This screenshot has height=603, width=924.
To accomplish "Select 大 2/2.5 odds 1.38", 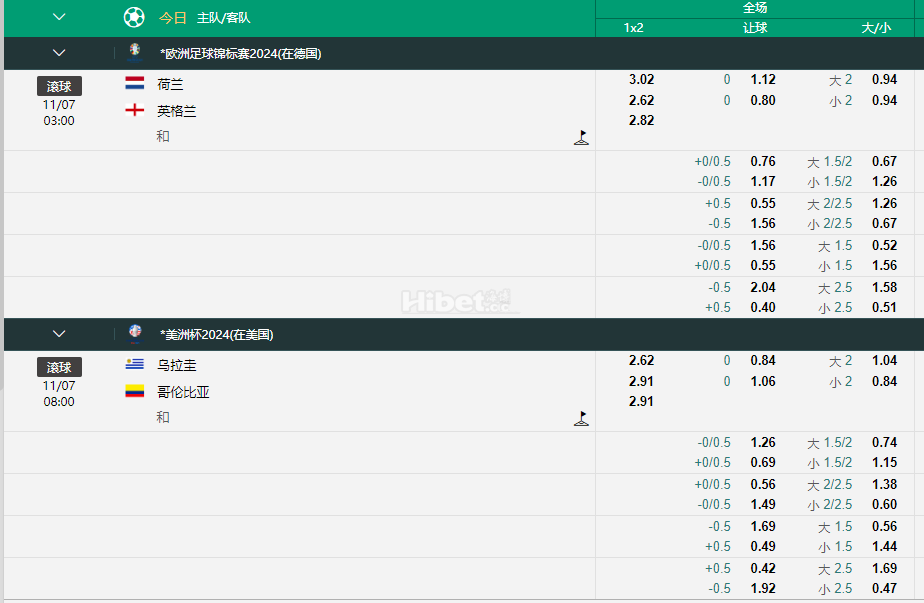I will pyautogui.click(x=885, y=485).
